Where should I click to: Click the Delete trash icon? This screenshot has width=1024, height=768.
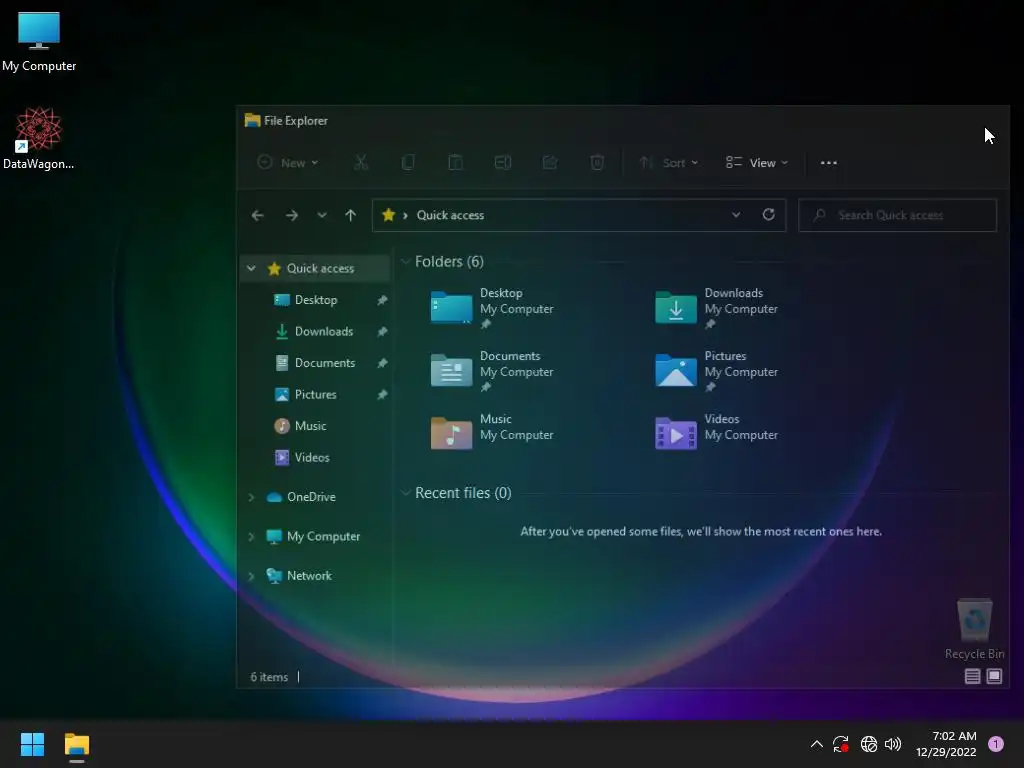pos(597,163)
